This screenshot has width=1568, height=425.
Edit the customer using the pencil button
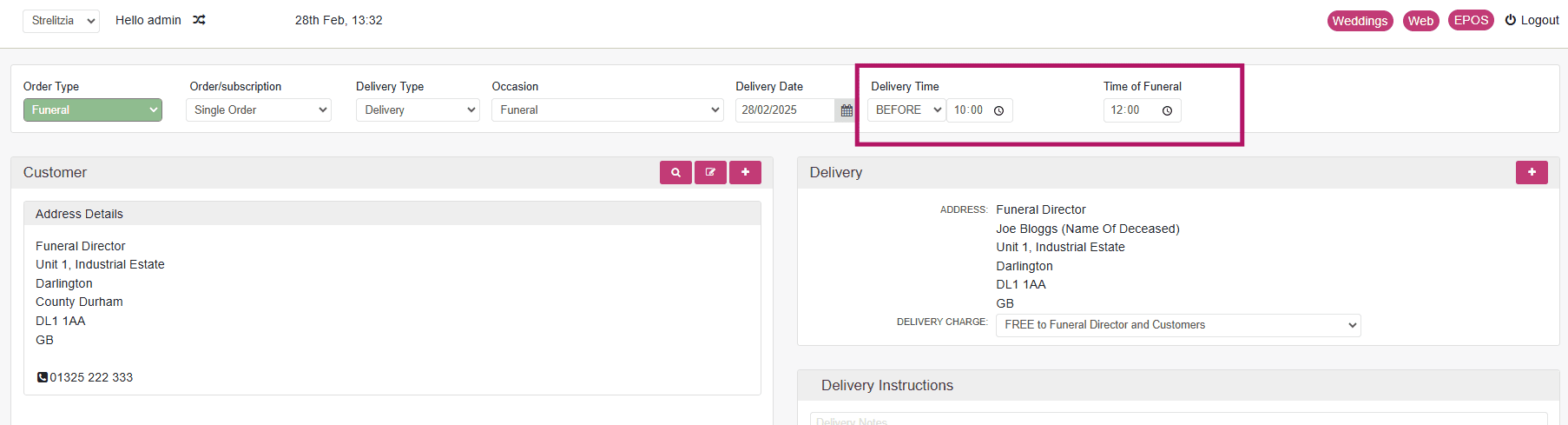pos(710,172)
